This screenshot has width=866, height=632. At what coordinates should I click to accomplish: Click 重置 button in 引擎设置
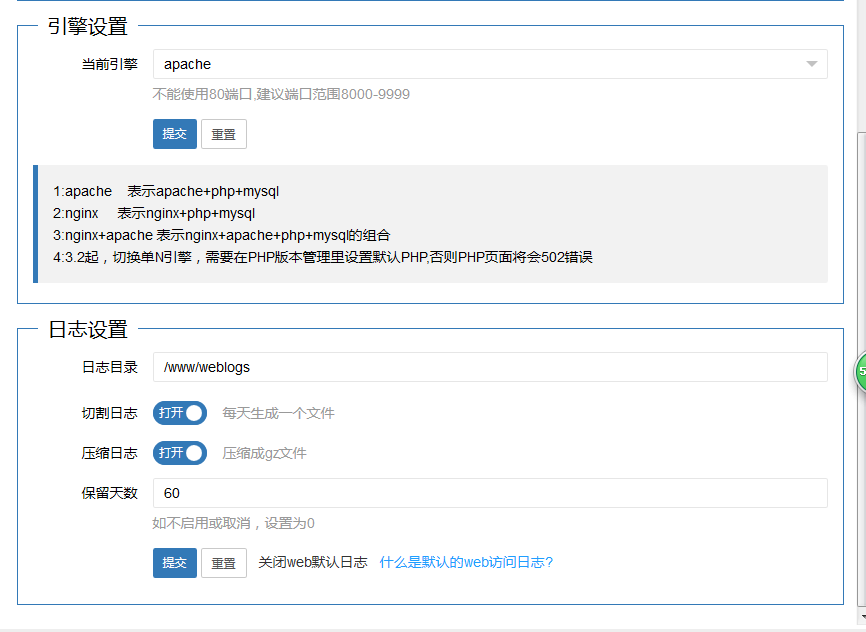224,134
